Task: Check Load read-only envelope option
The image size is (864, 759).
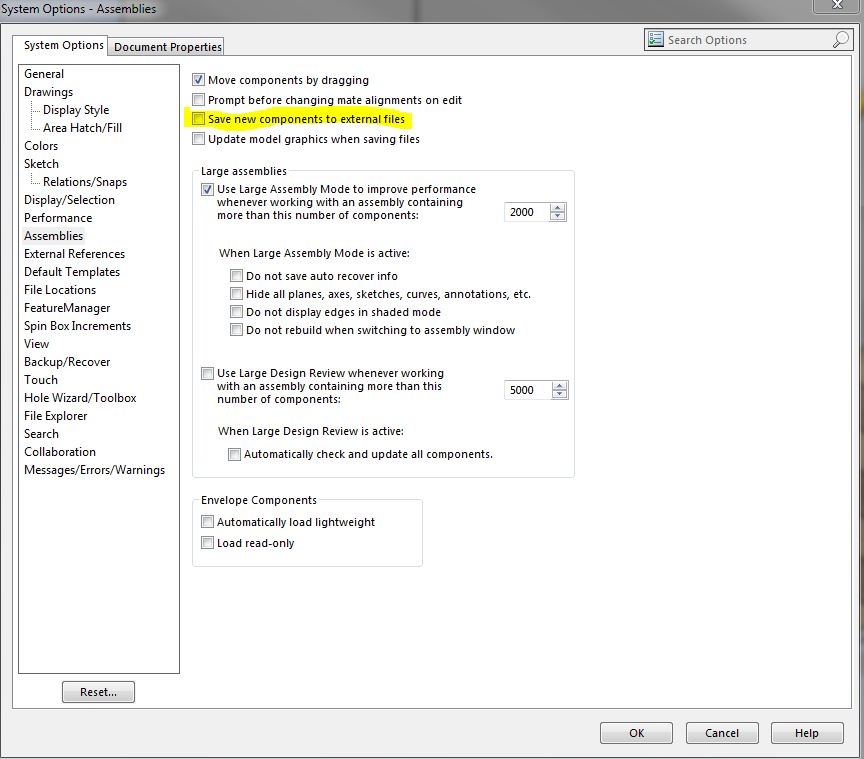Action: pyautogui.click(x=207, y=543)
